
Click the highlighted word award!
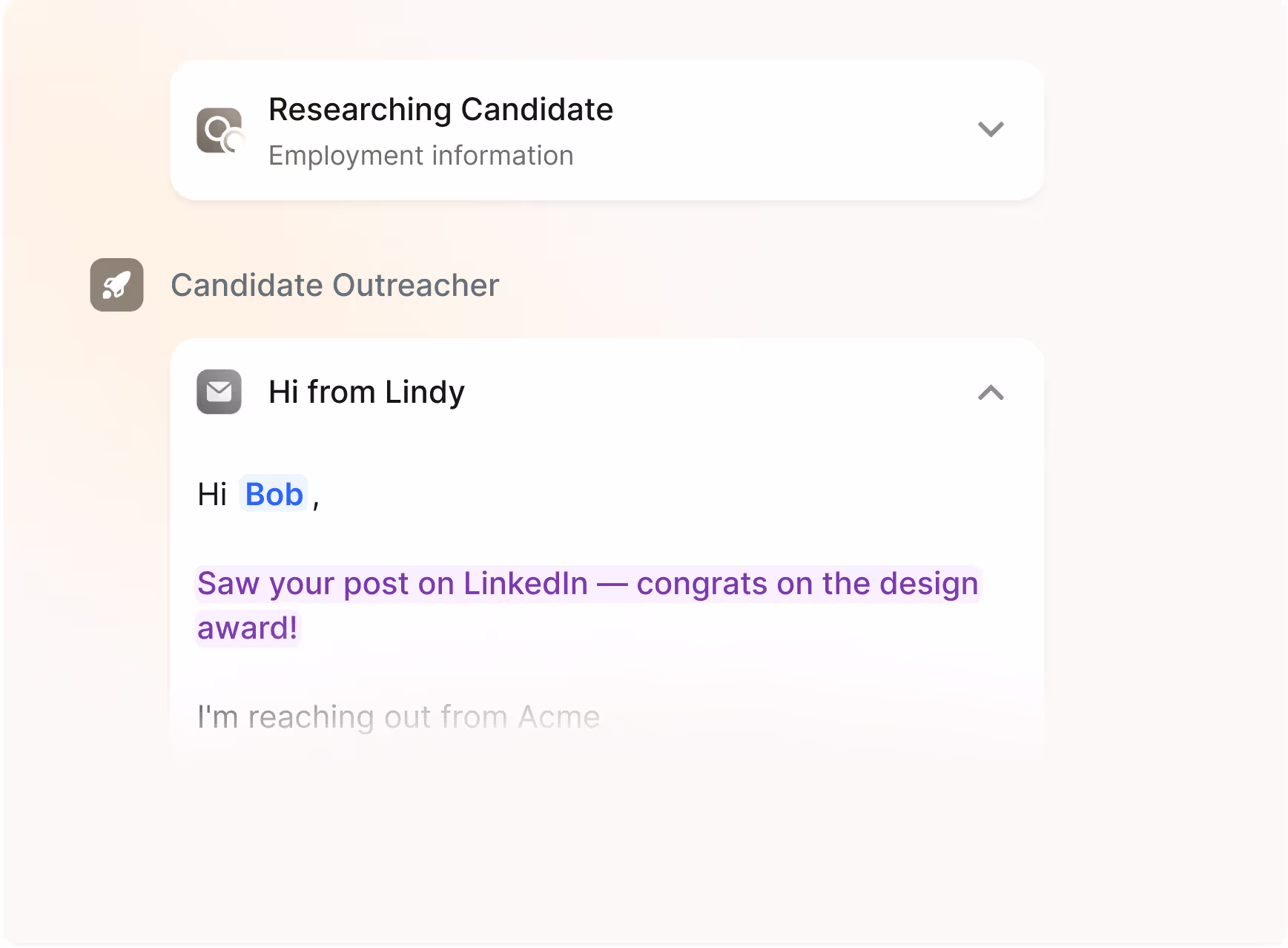(247, 628)
